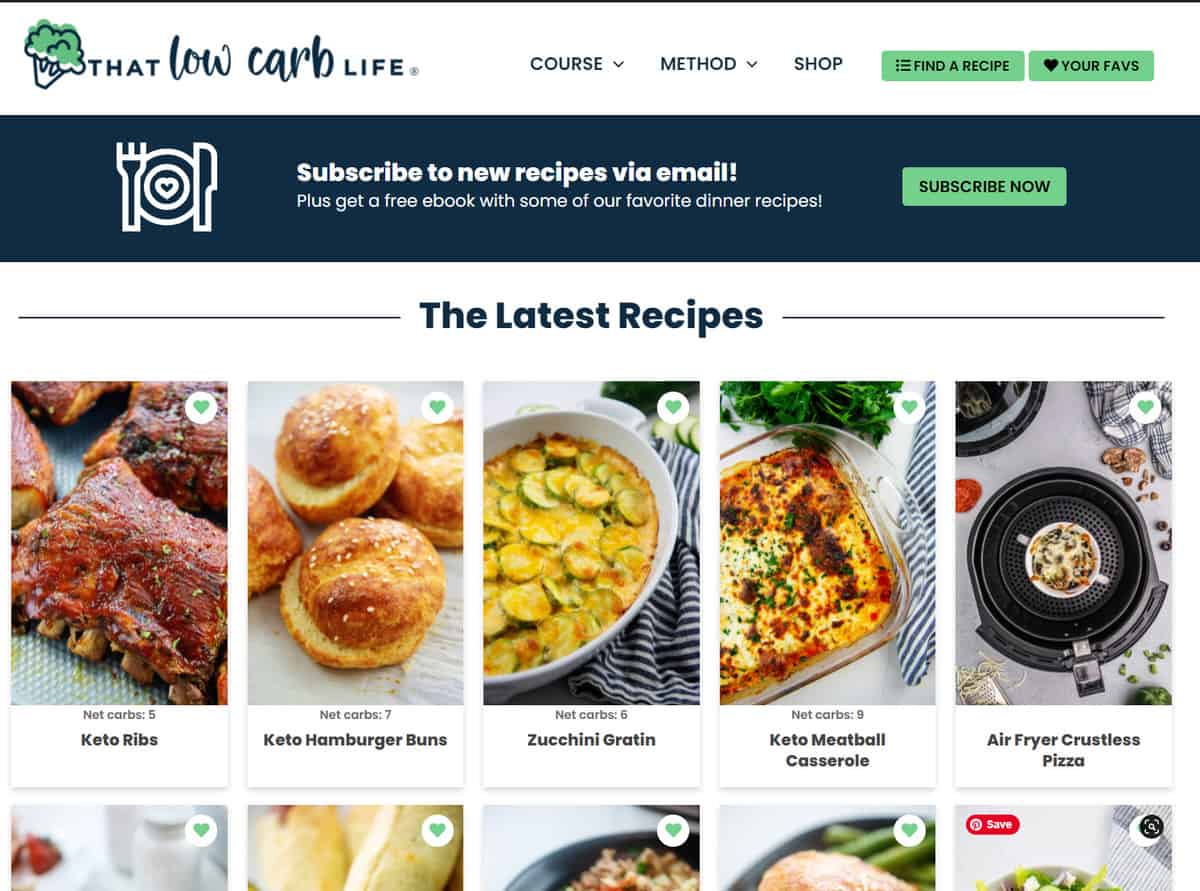Expand the METHOD dropdown menu
This screenshot has height=891, width=1200.
pyautogui.click(x=709, y=64)
